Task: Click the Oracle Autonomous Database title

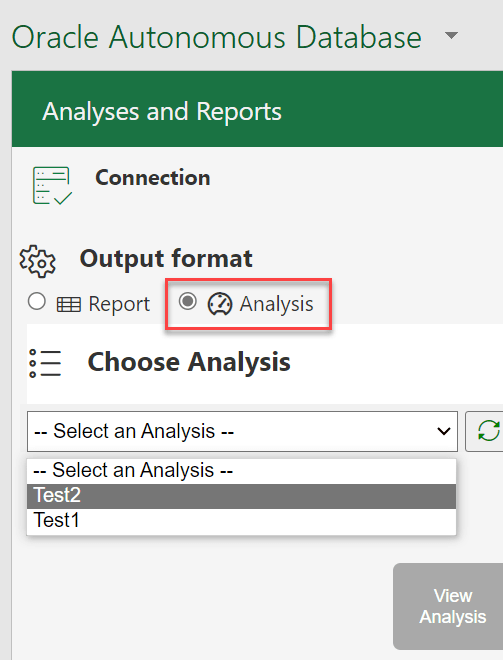Action: [x=217, y=37]
